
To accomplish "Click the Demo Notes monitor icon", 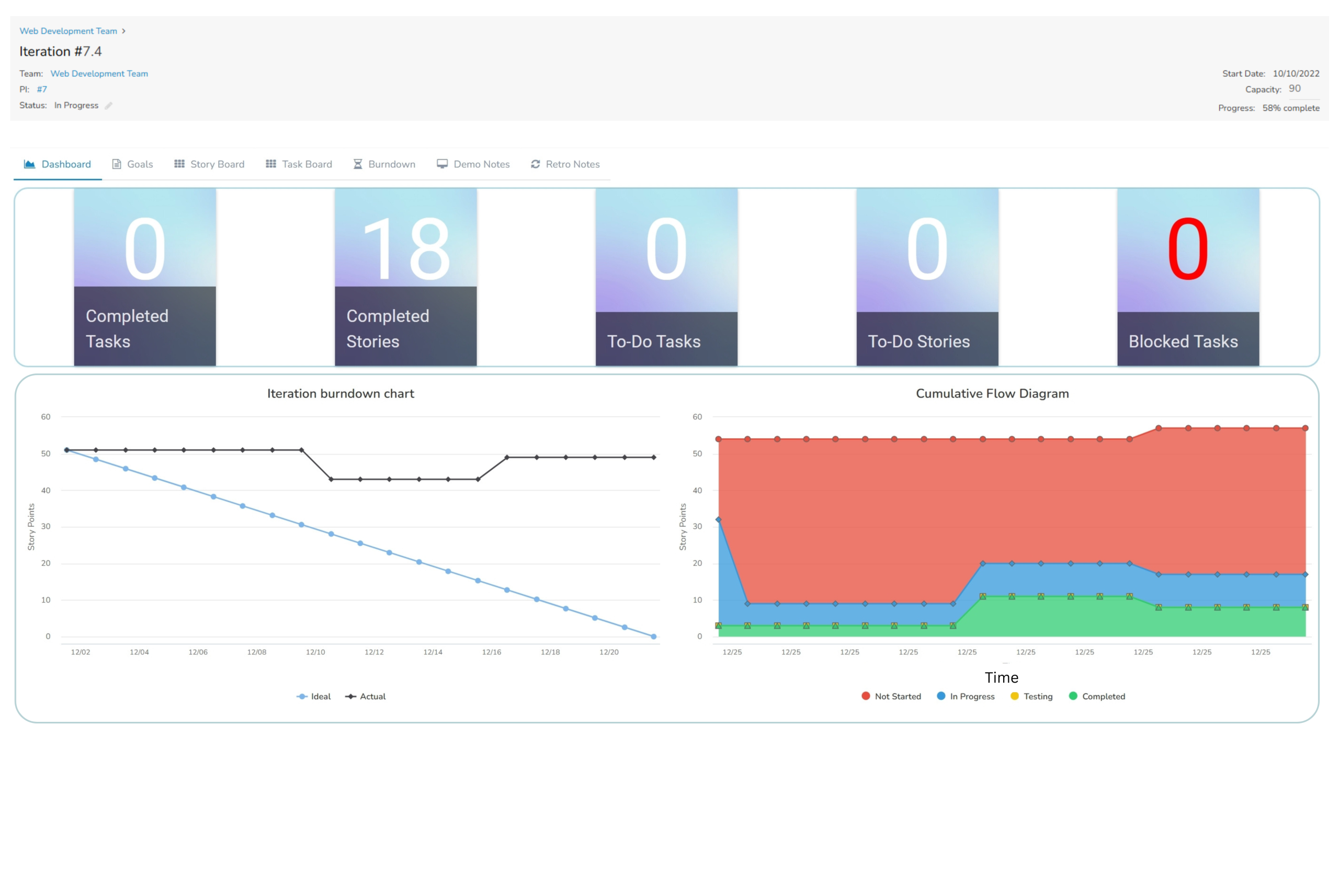I will (442, 164).
